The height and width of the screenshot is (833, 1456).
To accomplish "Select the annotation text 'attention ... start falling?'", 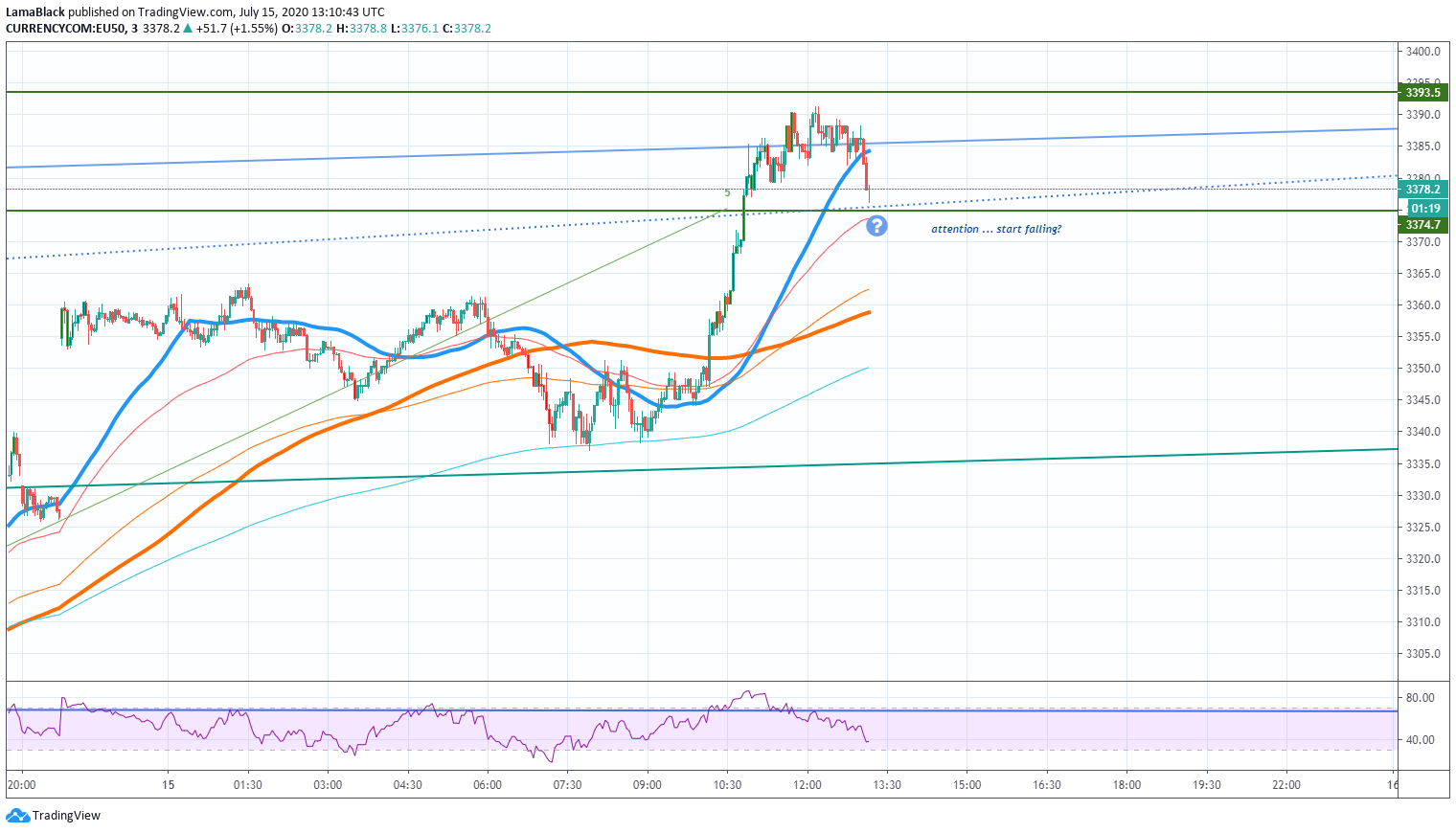I will [996, 229].
